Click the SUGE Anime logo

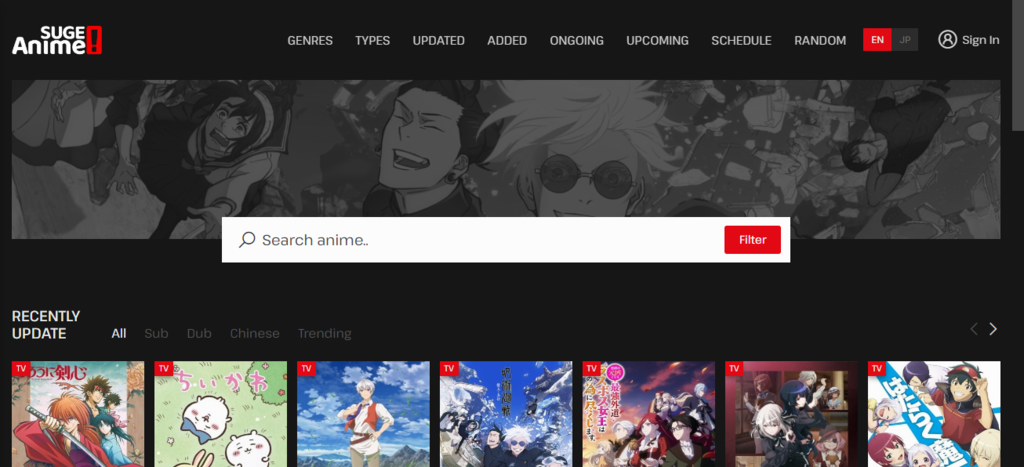click(x=57, y=40)
